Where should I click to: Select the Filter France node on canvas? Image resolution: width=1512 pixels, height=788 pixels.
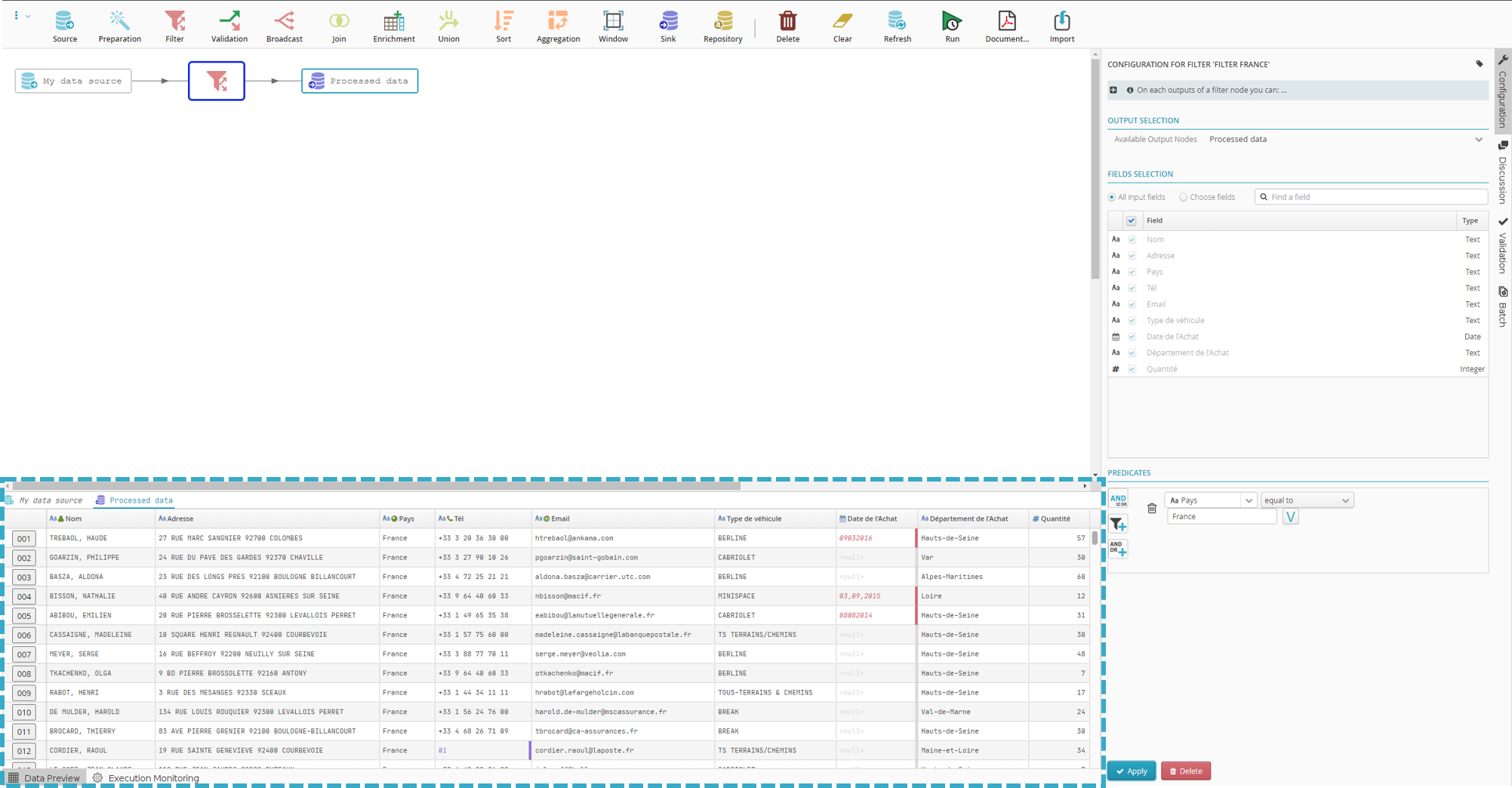[217, 81]
